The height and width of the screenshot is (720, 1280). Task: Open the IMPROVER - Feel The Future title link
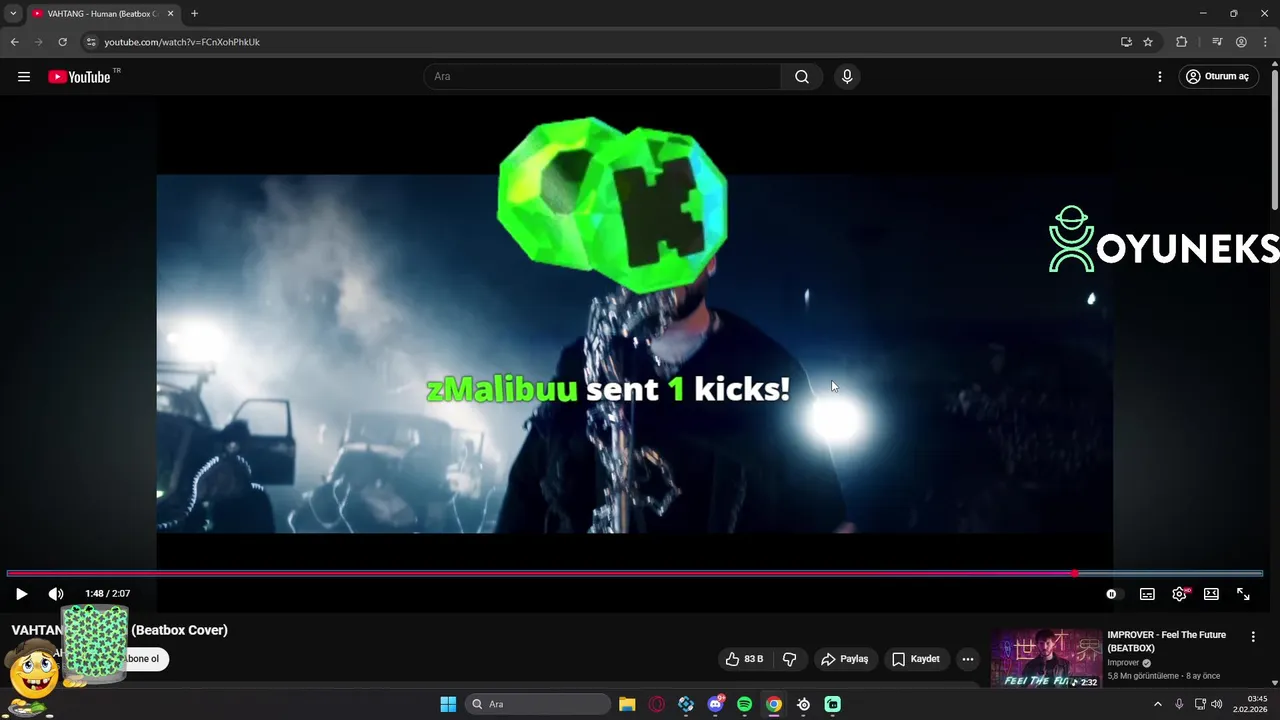(1166, 641)
